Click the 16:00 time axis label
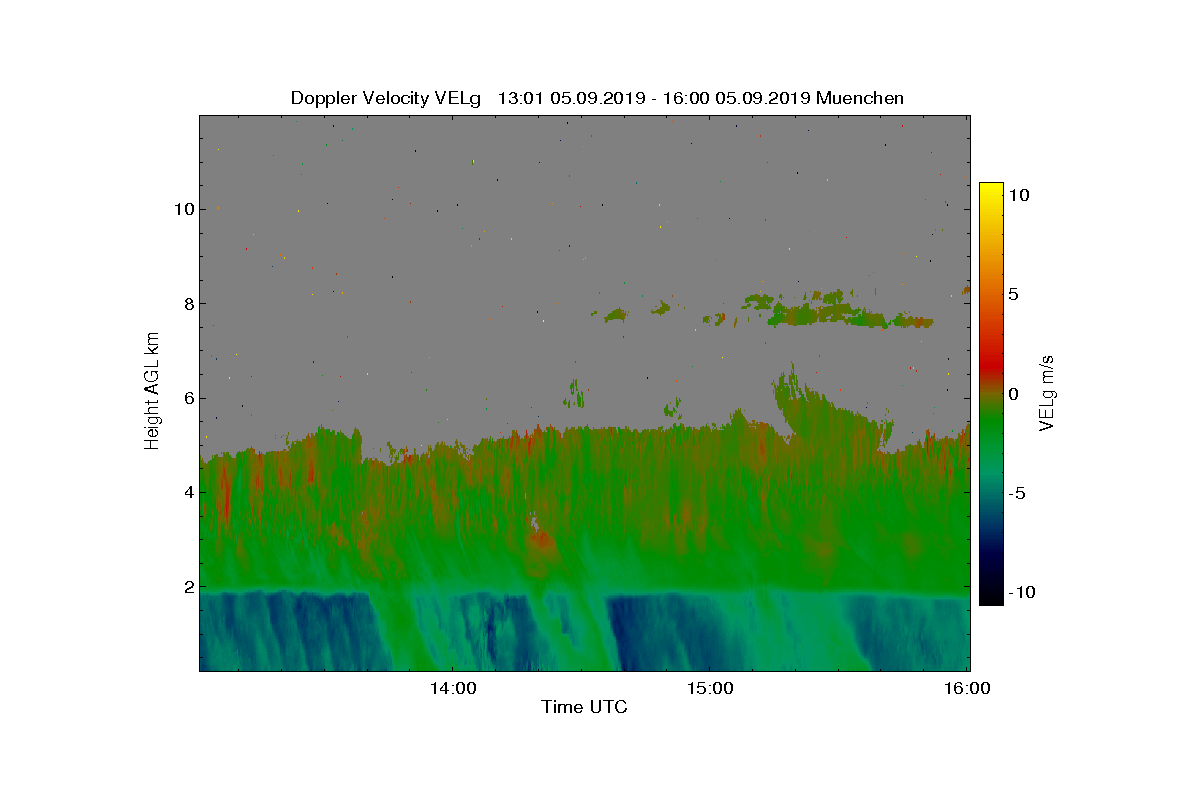The image size is (1200, 800). point(968,688)
